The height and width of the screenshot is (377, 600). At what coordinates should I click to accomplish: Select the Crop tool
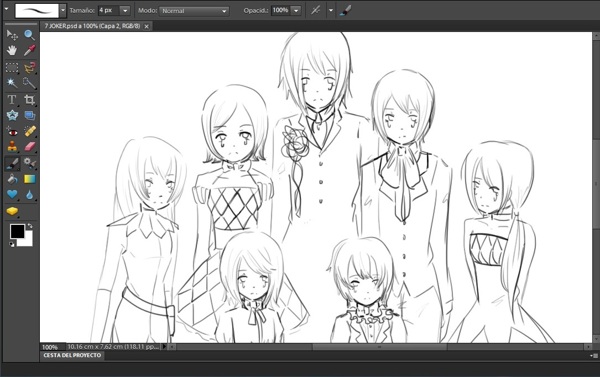click(x=29, y=100)
